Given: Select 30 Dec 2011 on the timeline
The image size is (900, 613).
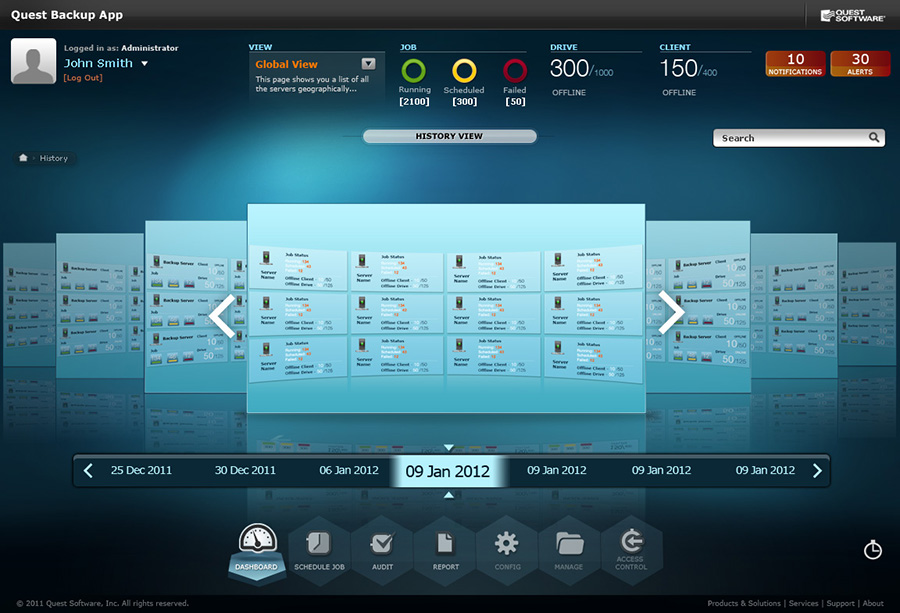Looking at the screenshot, I should (245, 470).
